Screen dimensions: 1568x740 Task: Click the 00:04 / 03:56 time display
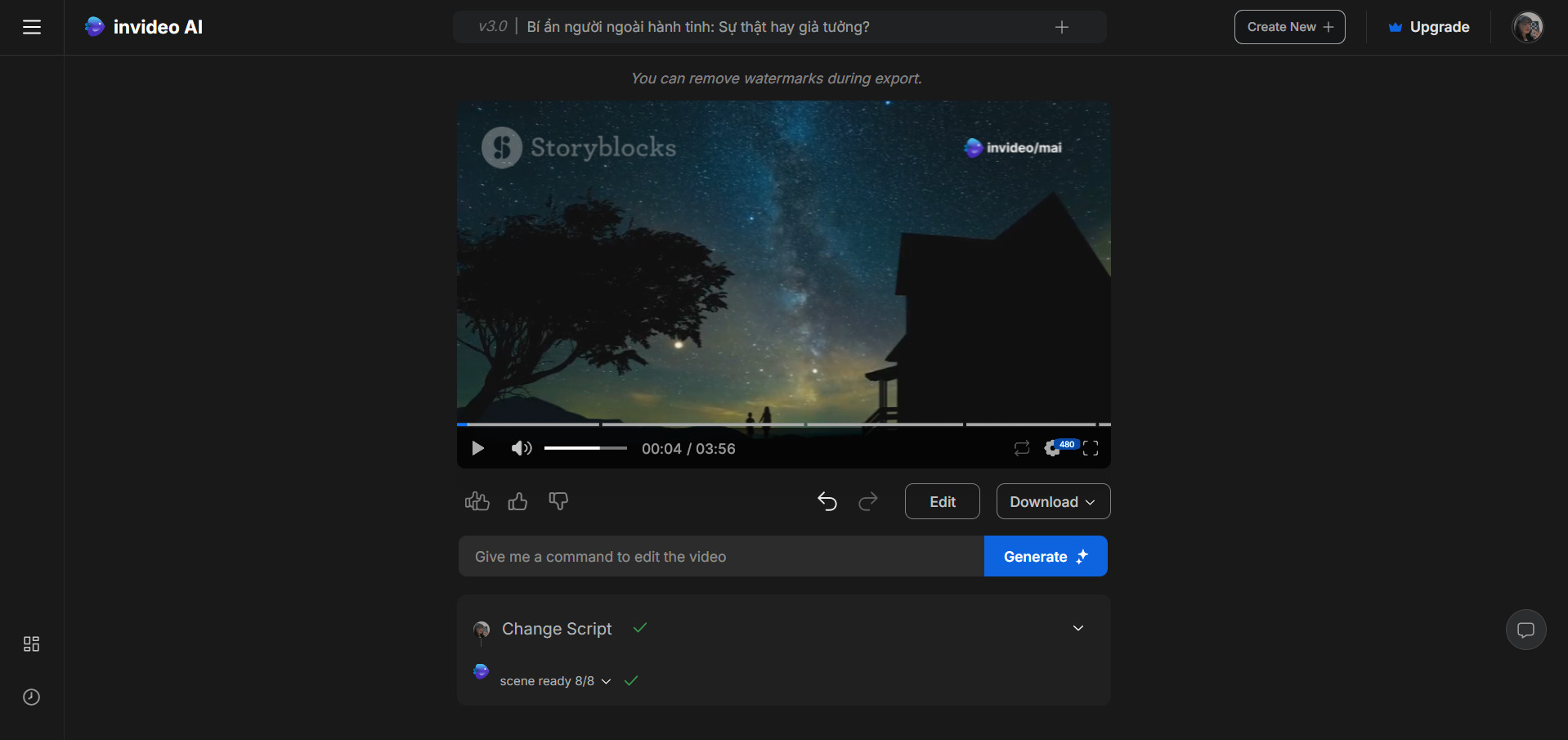[x=688, y=448]
